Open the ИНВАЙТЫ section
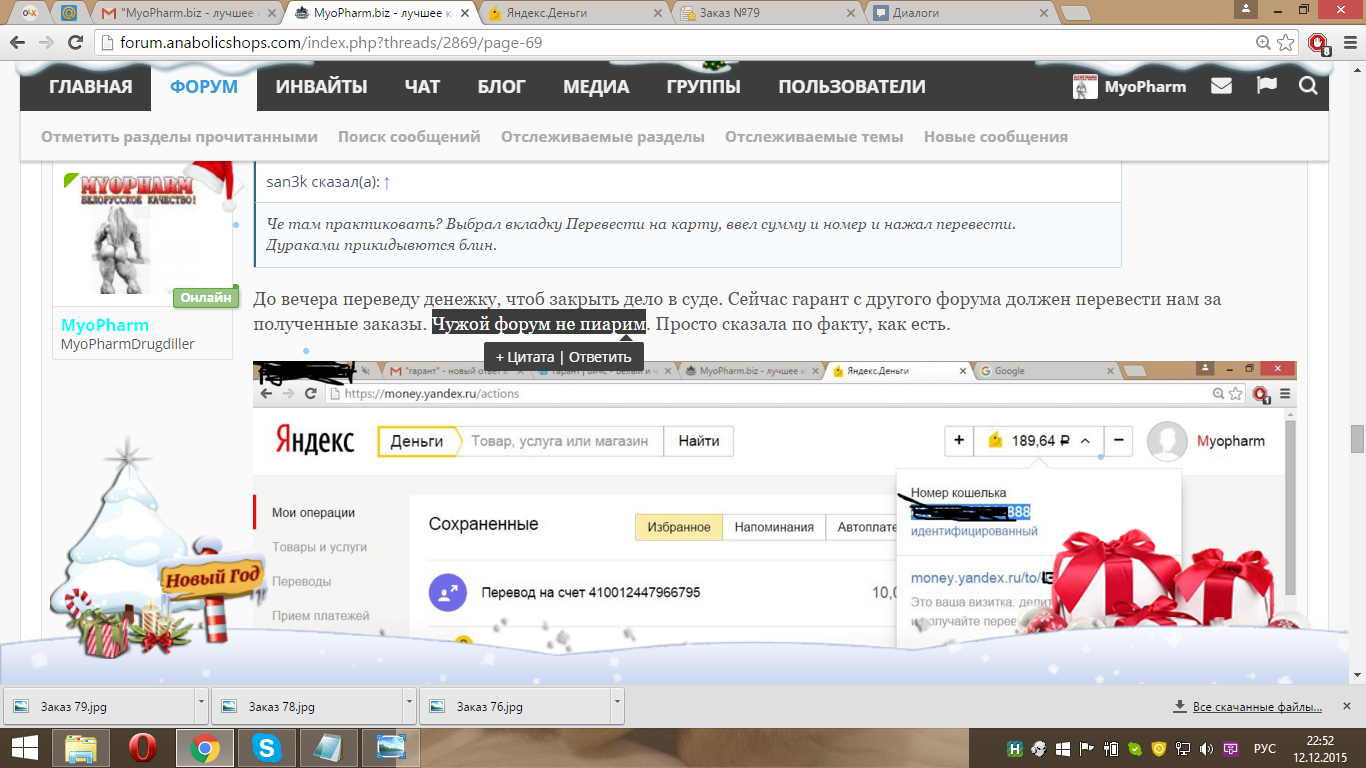The width and height of the screenshot is (1366, 768). pyautogui.click(x=321, y=87)
